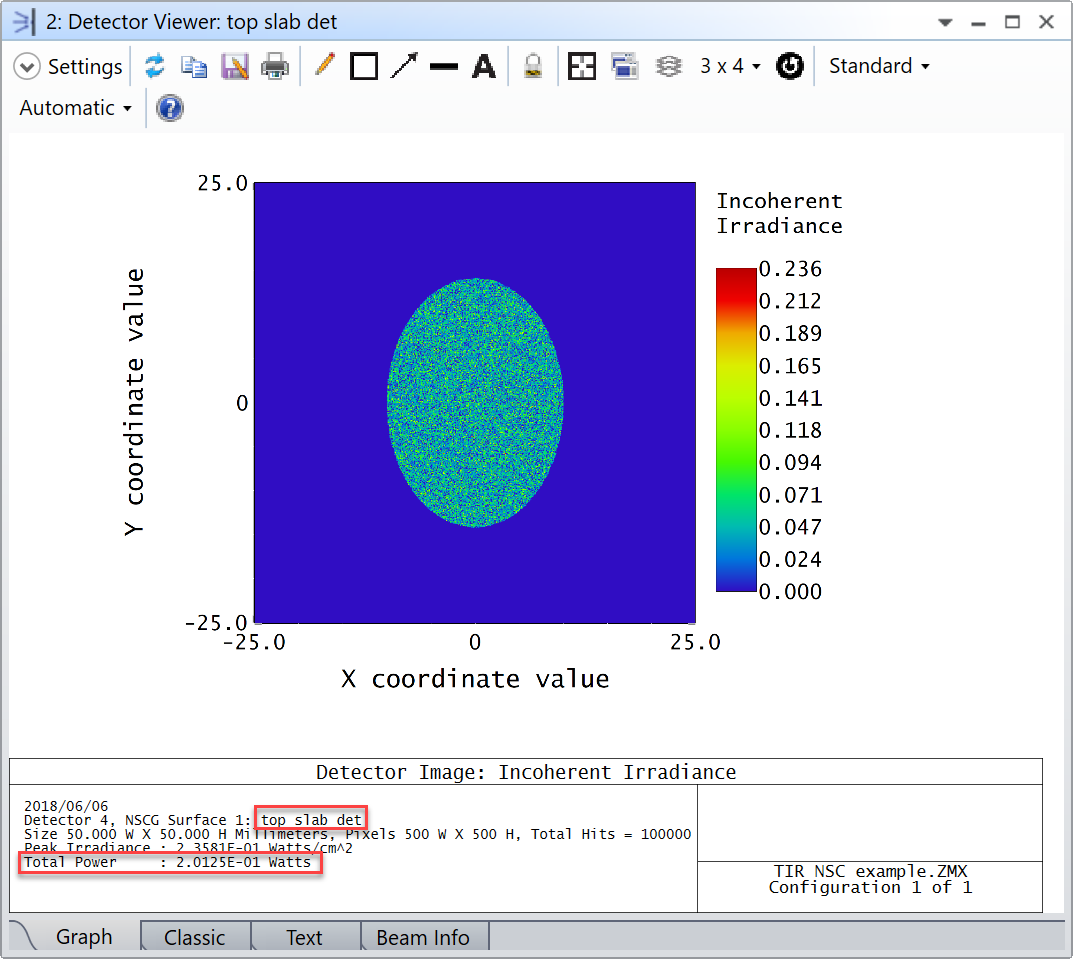Image resolution: width=1073 pixels, height=959 pixels.
Task: Open the window options down-arrow in title bar
Action: (946, 23)
